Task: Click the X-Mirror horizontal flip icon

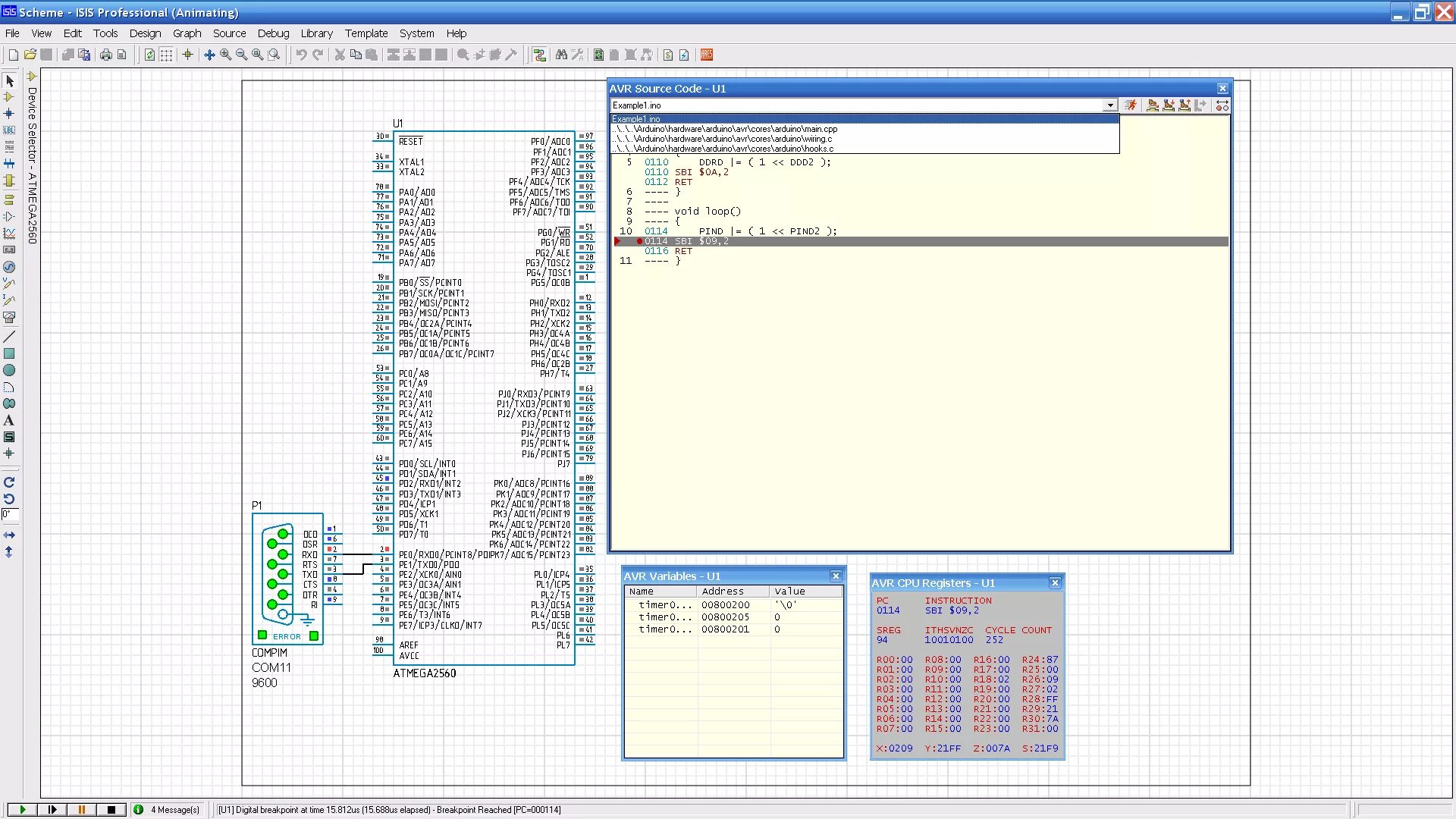Action: point(9,535)
